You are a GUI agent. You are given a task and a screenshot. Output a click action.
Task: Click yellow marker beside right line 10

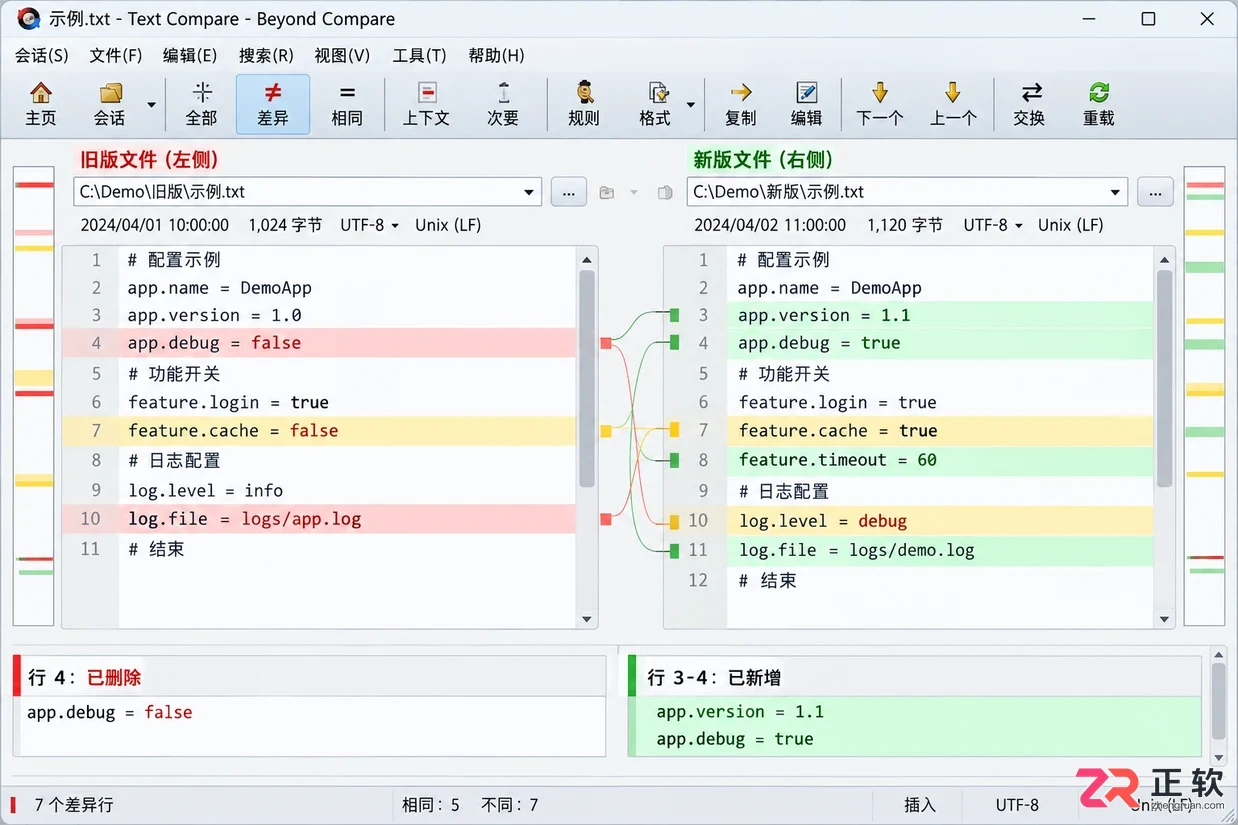coord(674,521)
